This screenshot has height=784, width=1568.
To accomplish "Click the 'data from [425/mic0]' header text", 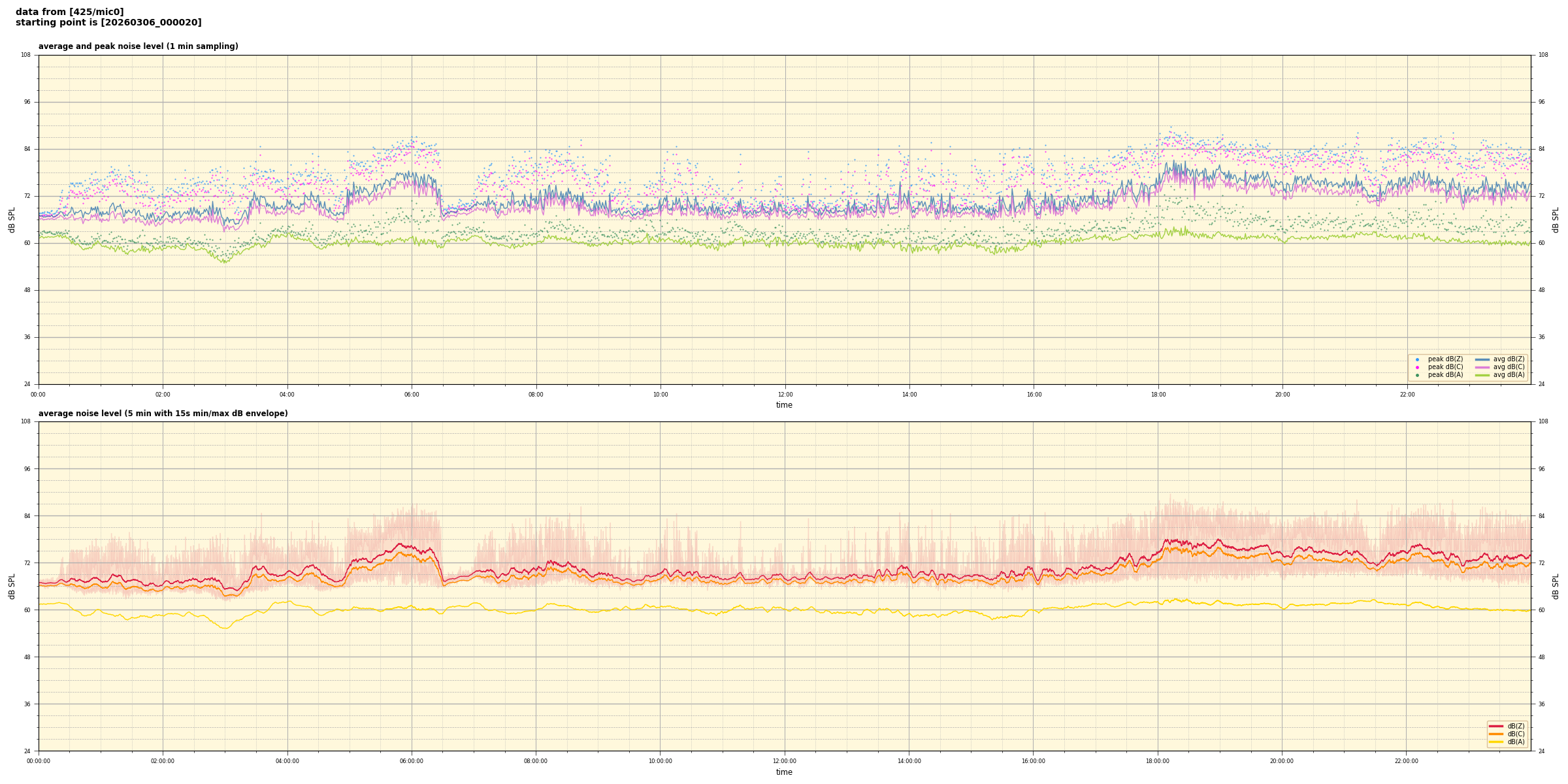I will click(69, 12).
